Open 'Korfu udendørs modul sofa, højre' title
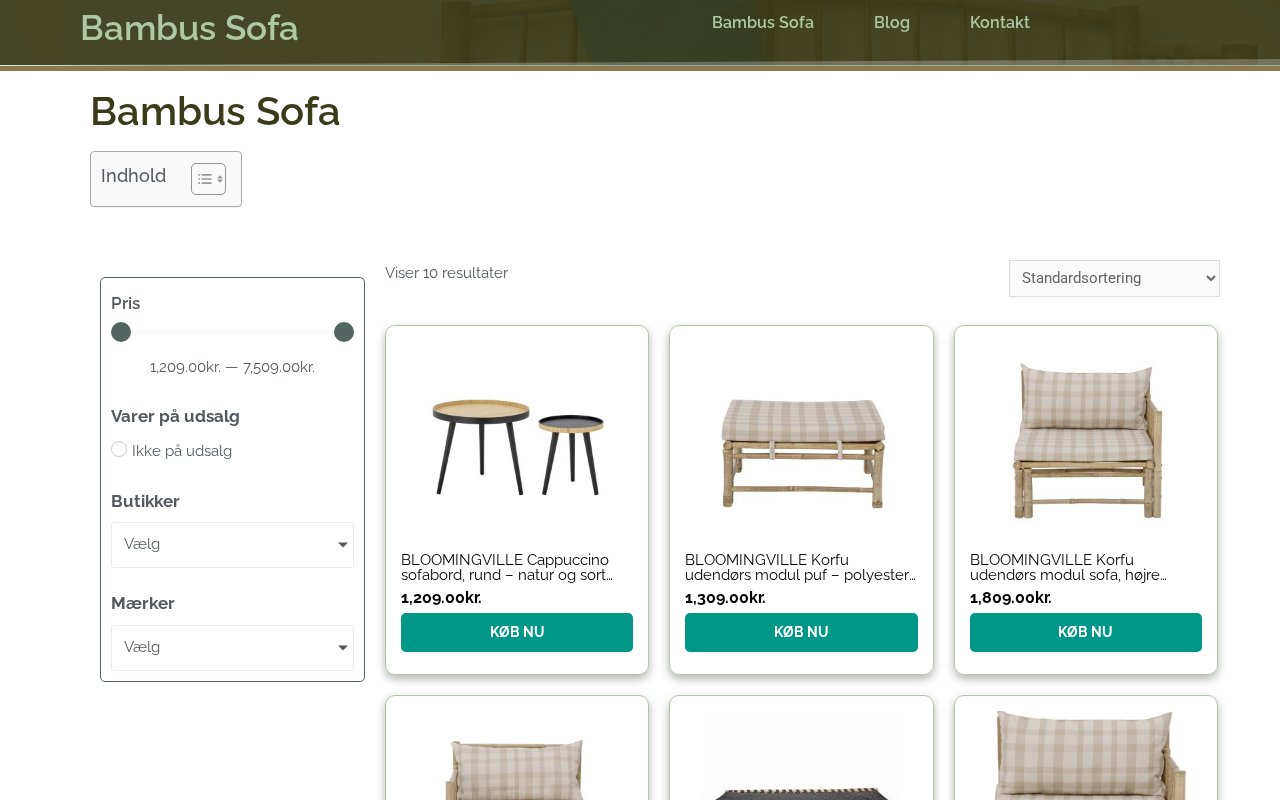Screen dimensions: 1280x800 tap(1068, 567)
